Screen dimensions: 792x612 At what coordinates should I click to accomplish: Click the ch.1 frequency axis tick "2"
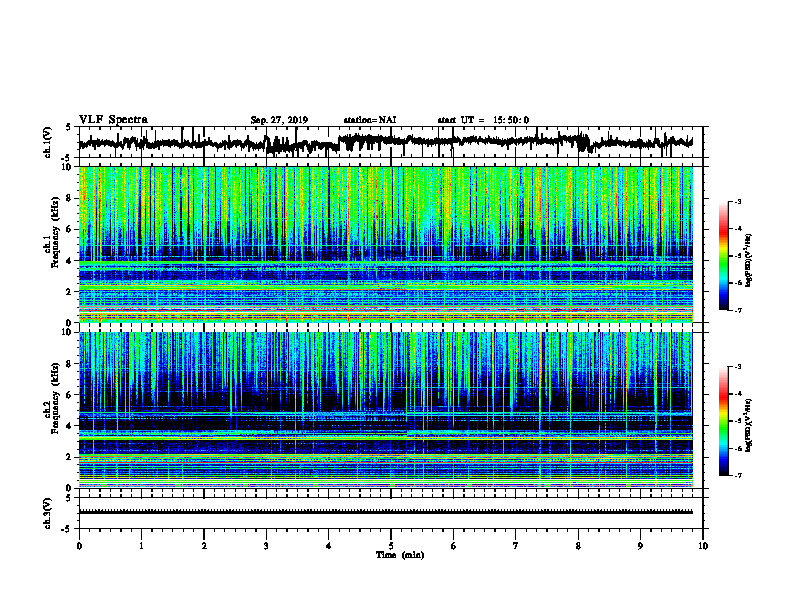click(x=70, y=292)
